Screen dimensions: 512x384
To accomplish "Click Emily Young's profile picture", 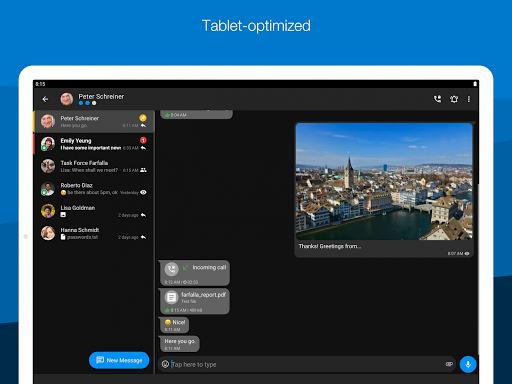I will tap(48, 144).
